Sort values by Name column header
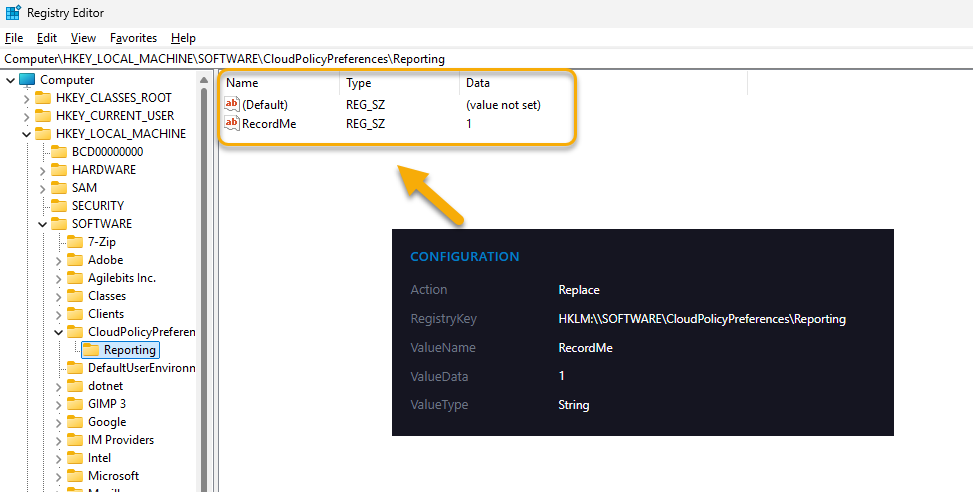973x492 pixels. (242, 83)
